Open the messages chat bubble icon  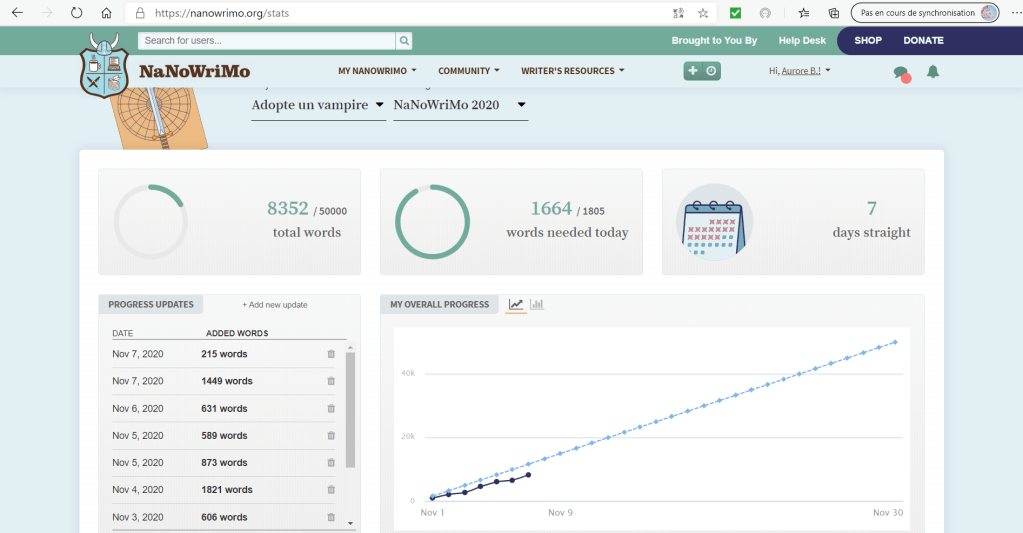click(x=900, y=72)
